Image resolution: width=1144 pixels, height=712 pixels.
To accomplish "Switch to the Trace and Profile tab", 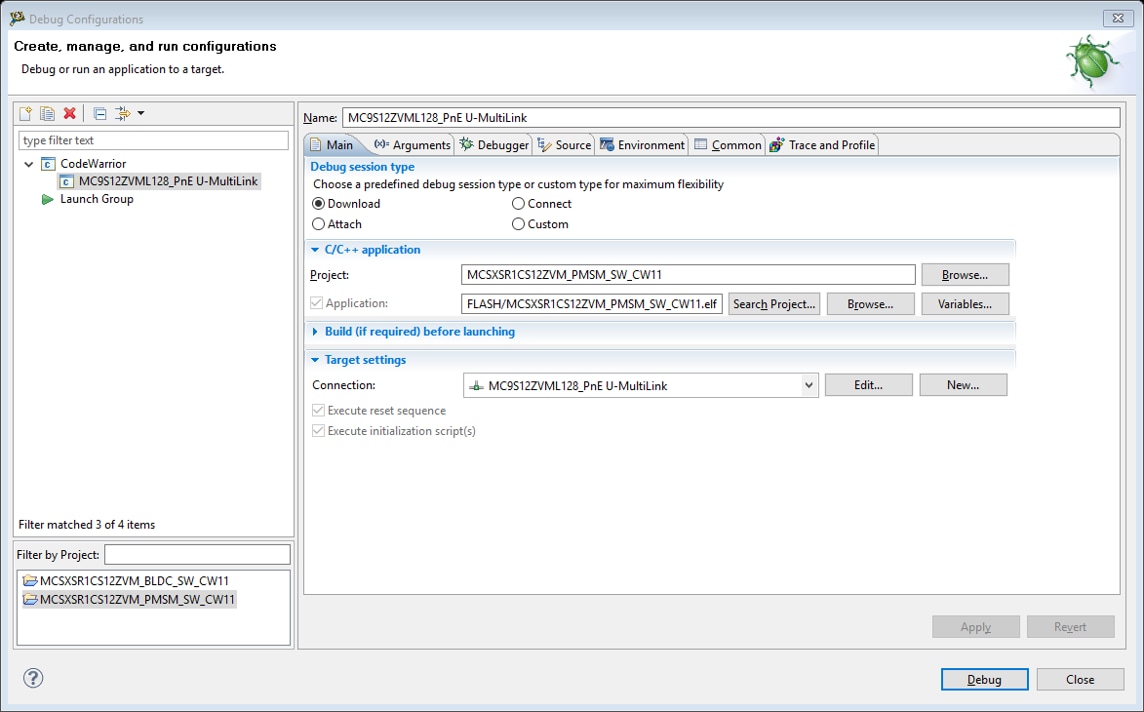I will (x=822, y=145).
